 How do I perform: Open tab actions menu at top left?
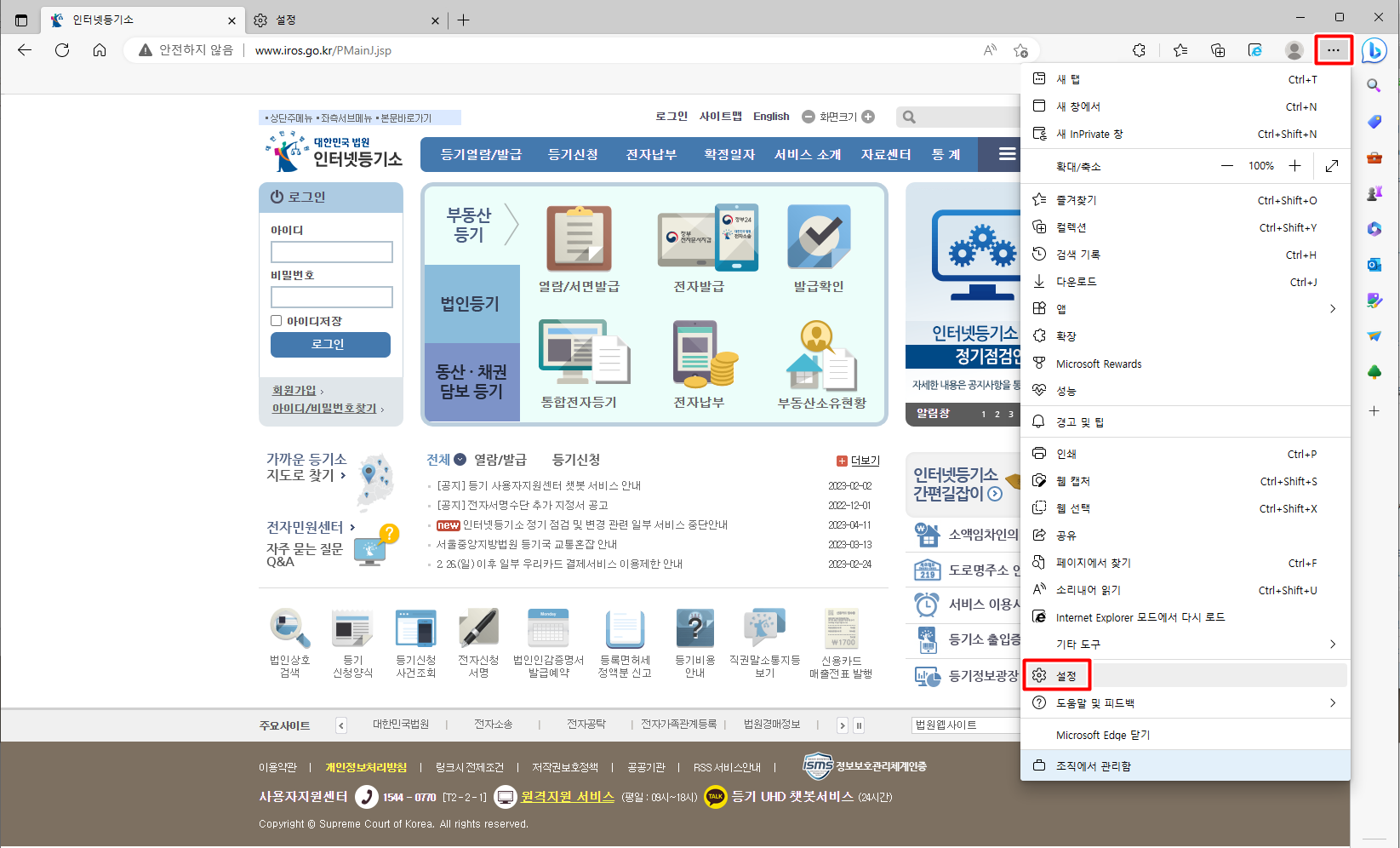(x=21, y=20)
